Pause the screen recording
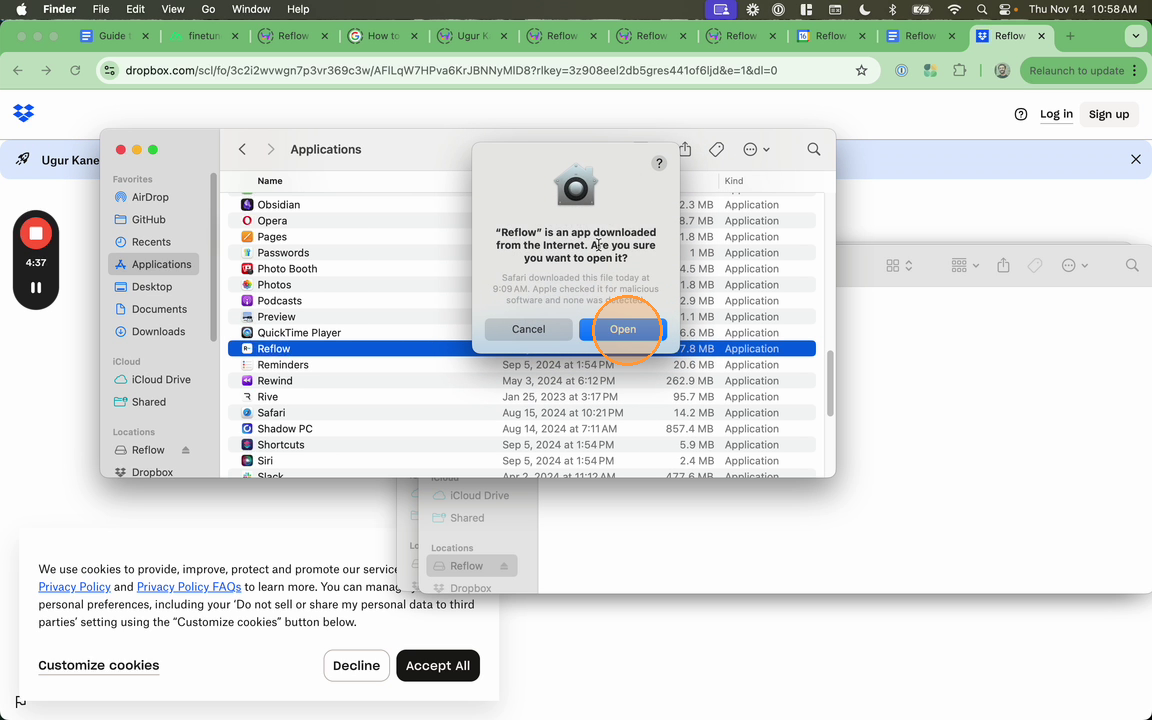1152x720 pixels. coord(35,288)
